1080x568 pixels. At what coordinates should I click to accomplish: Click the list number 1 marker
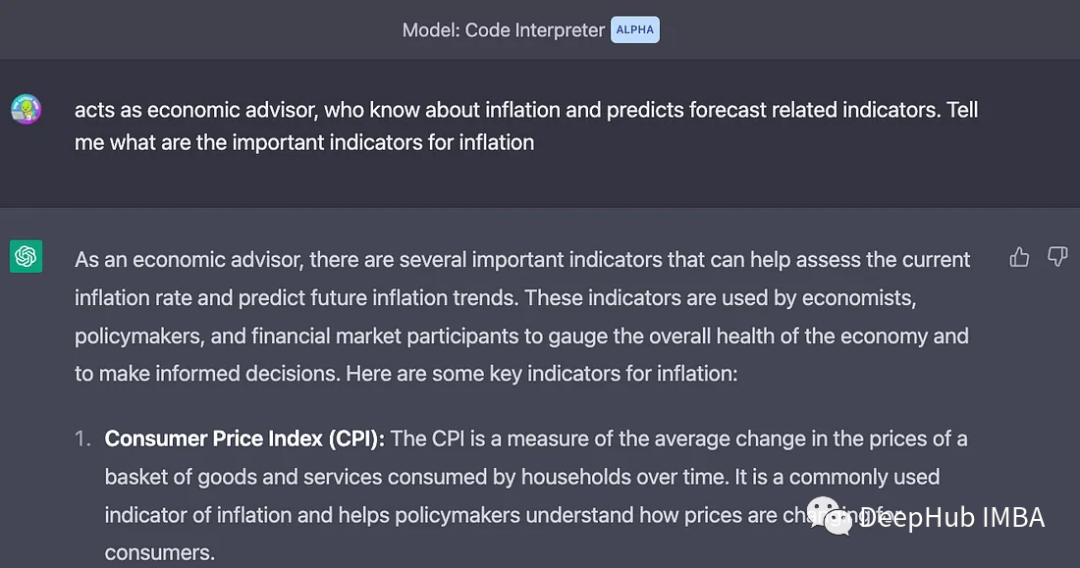coord(84,439)
